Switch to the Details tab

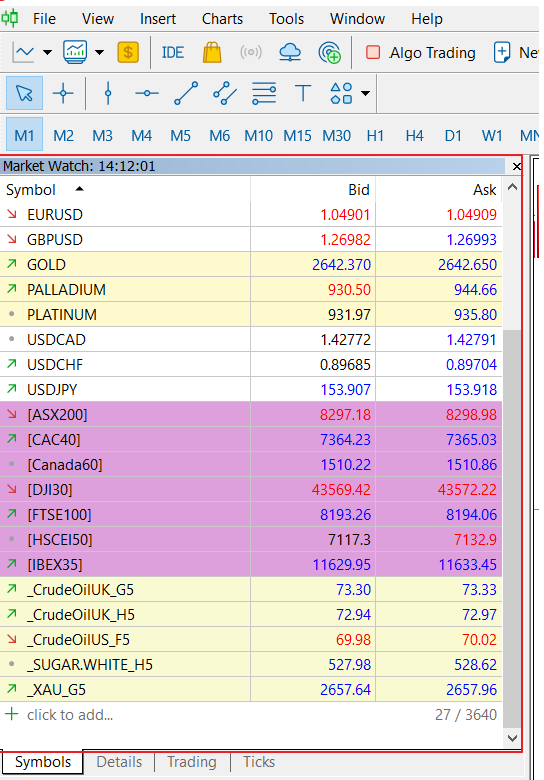pos(119,762)
